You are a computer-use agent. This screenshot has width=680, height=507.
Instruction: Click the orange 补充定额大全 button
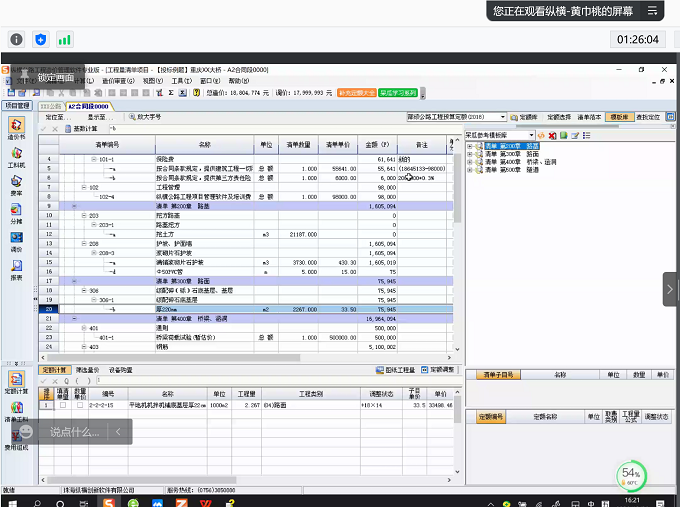[x=356, y=93]
